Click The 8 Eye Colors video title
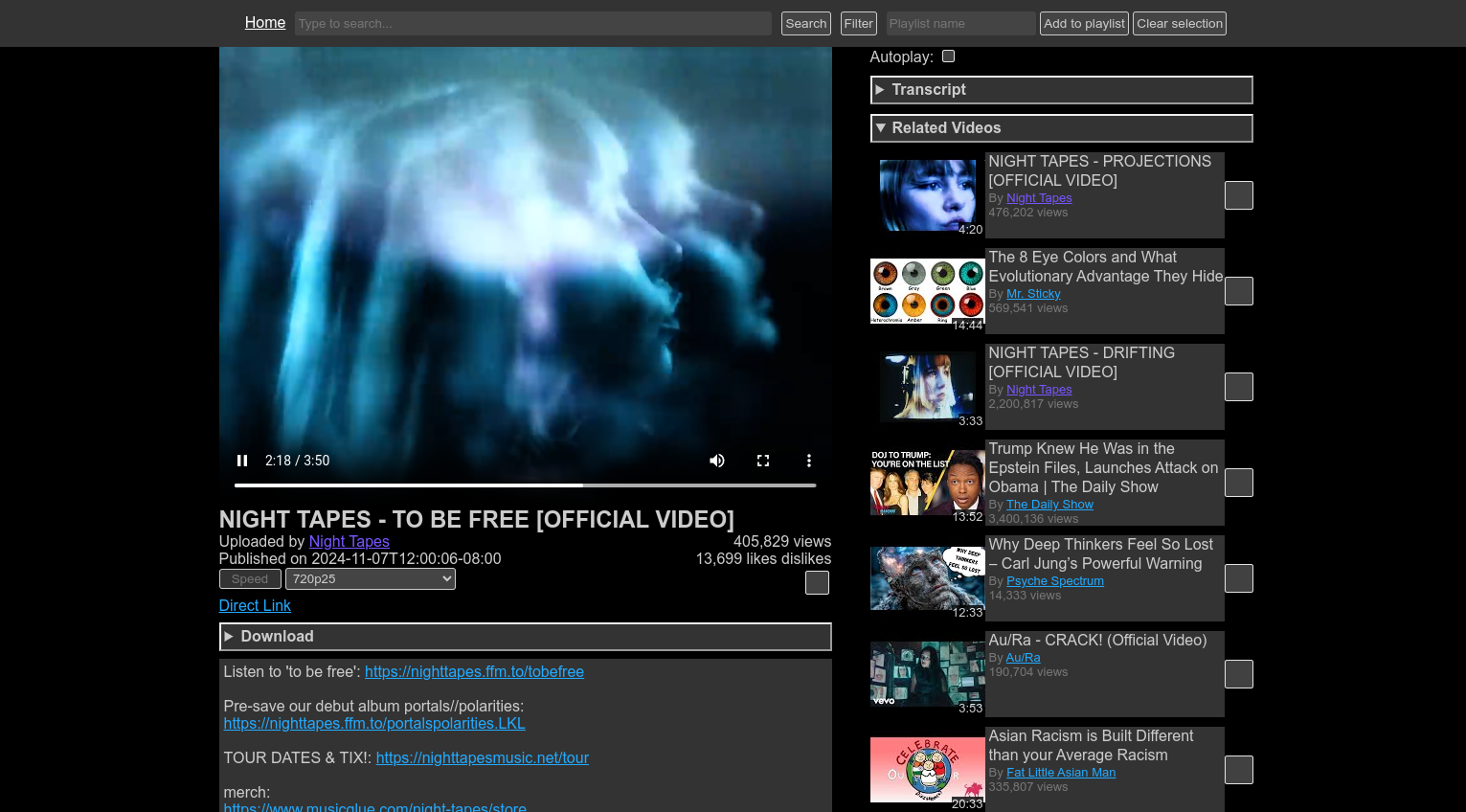1466x812 pixels. 1106,267
